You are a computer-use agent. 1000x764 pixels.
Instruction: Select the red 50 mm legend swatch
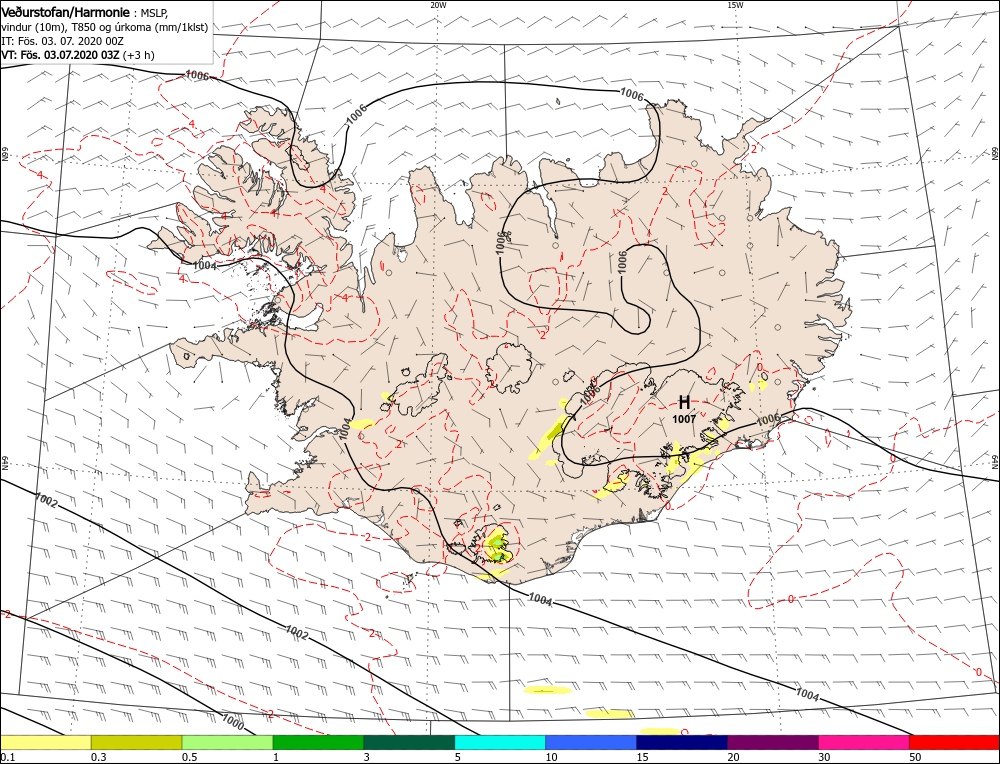pyautogui.click(x=954, y=742)
